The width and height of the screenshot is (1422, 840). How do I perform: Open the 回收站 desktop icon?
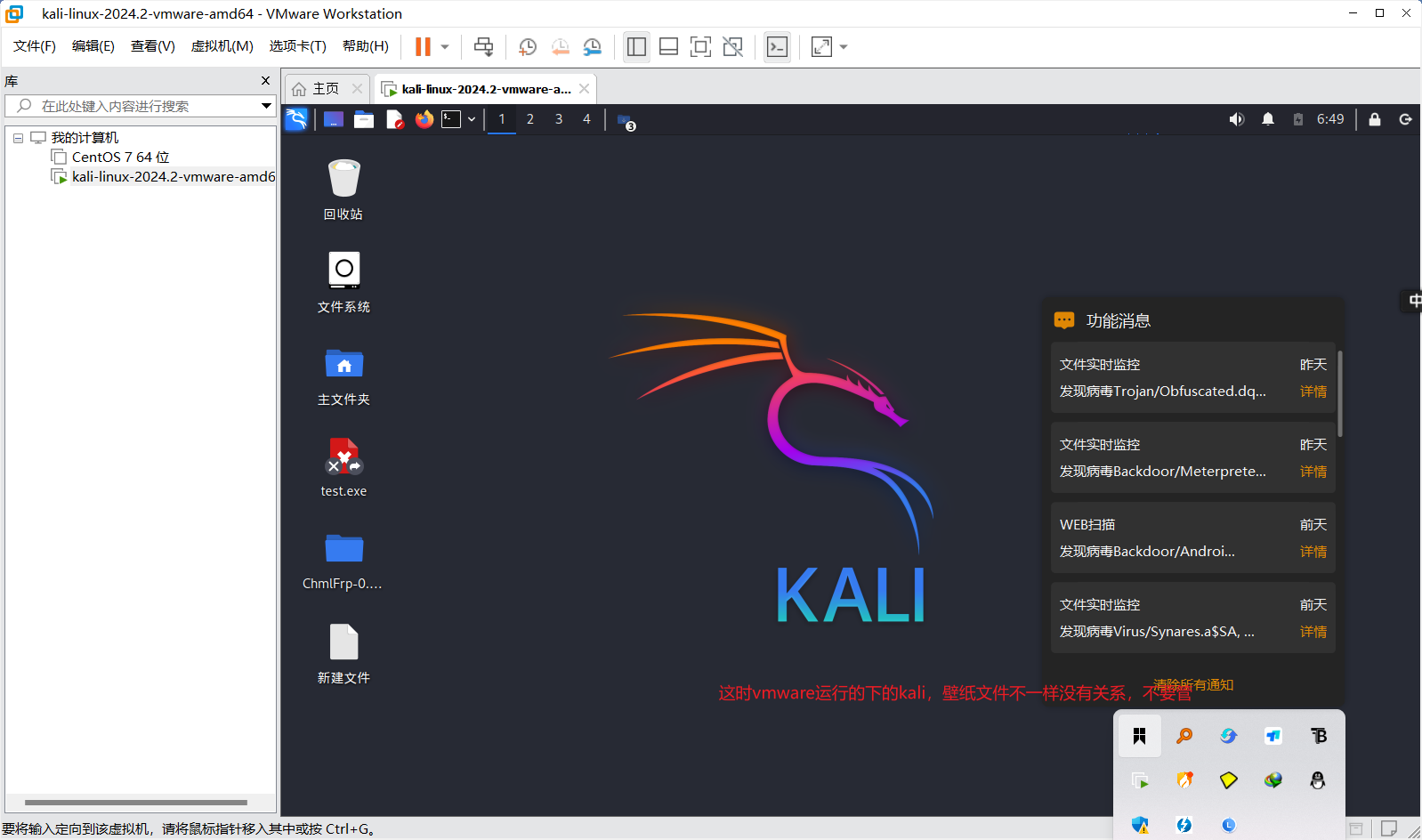(x=343, y=189)
